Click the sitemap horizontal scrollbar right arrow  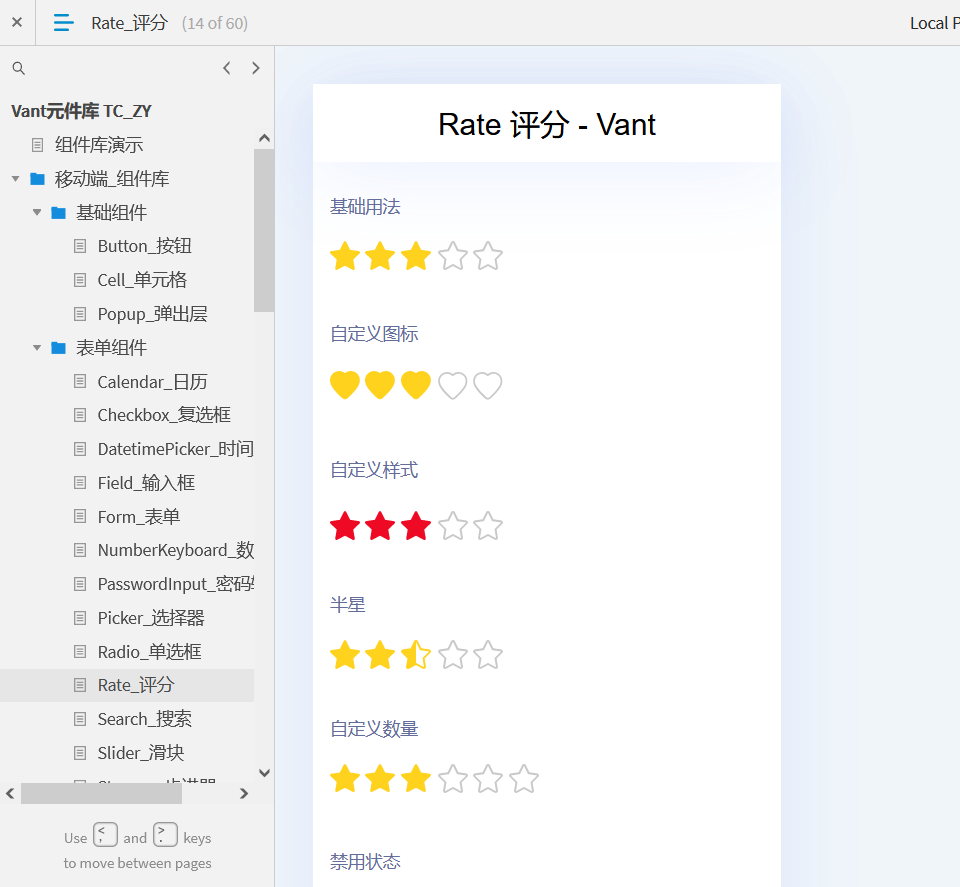[x=244, y=794]
